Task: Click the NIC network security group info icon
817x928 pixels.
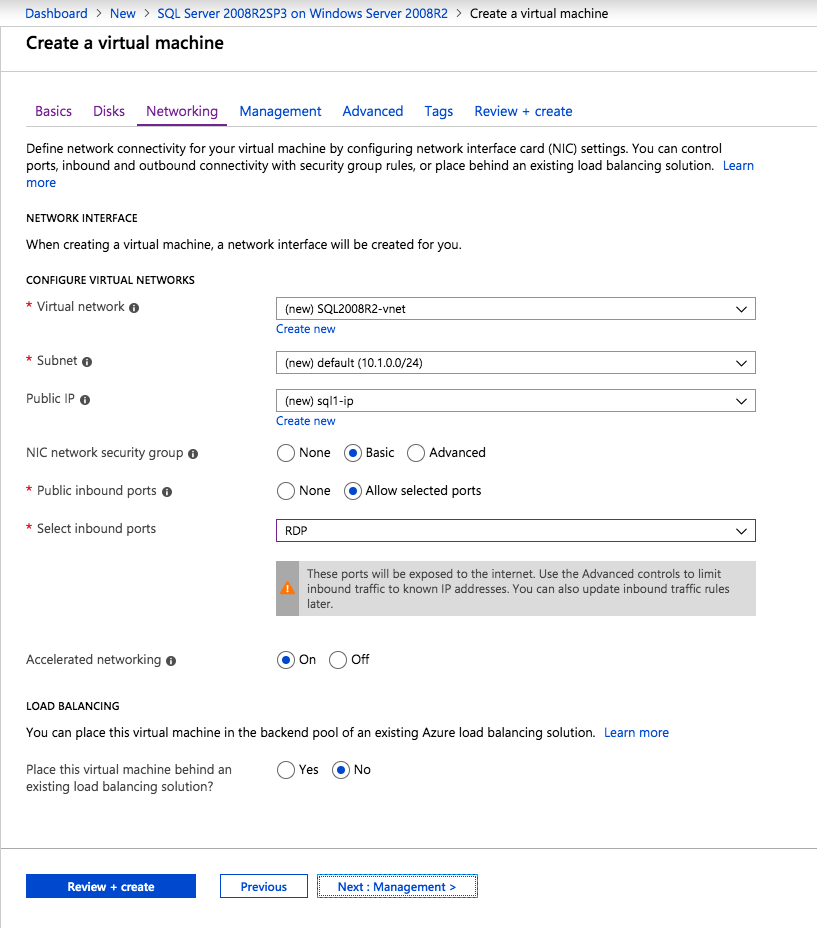Action: (x=193, y=454)
